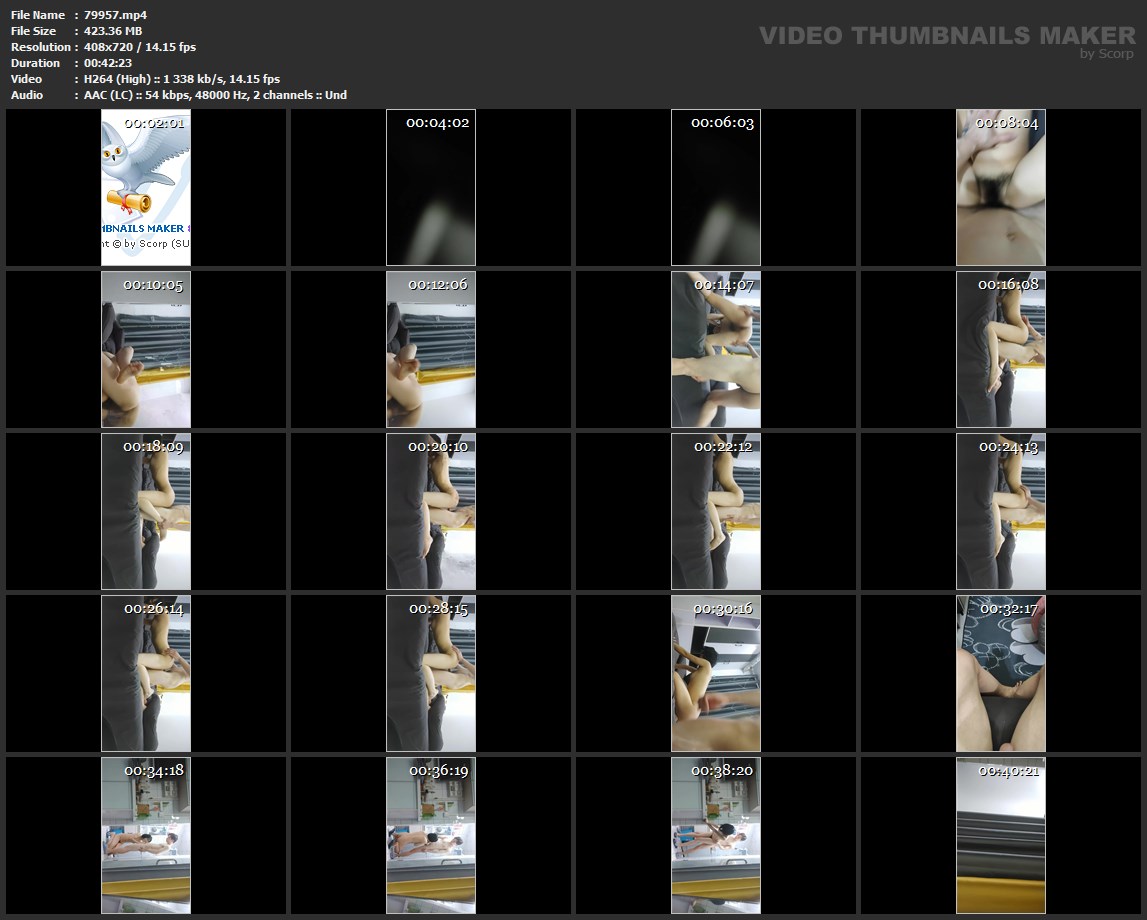
Task: Click the 00:02:01 timestamp overlay label
Action: click(x=153, y=123)
